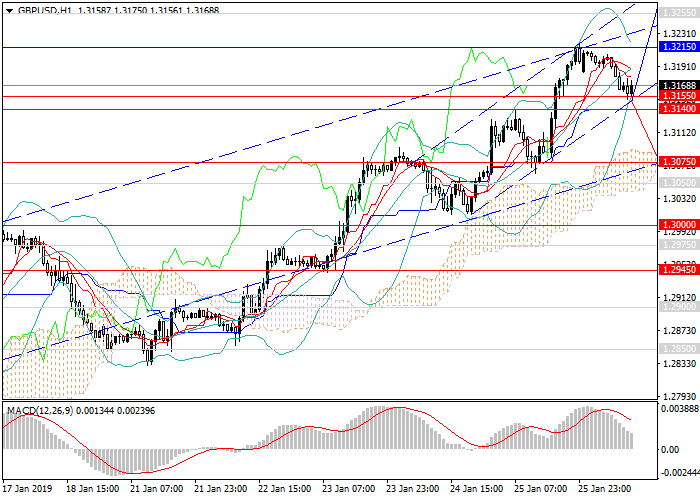
Task: Select the gray 1.2850 price label
Action: click(677, 348)
